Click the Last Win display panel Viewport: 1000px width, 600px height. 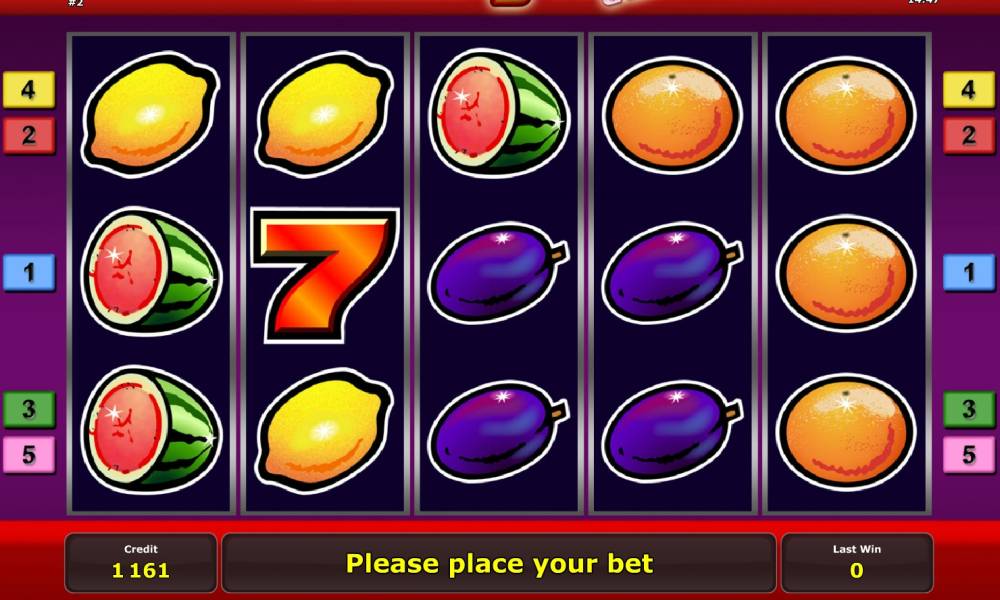tap(857, 563)
